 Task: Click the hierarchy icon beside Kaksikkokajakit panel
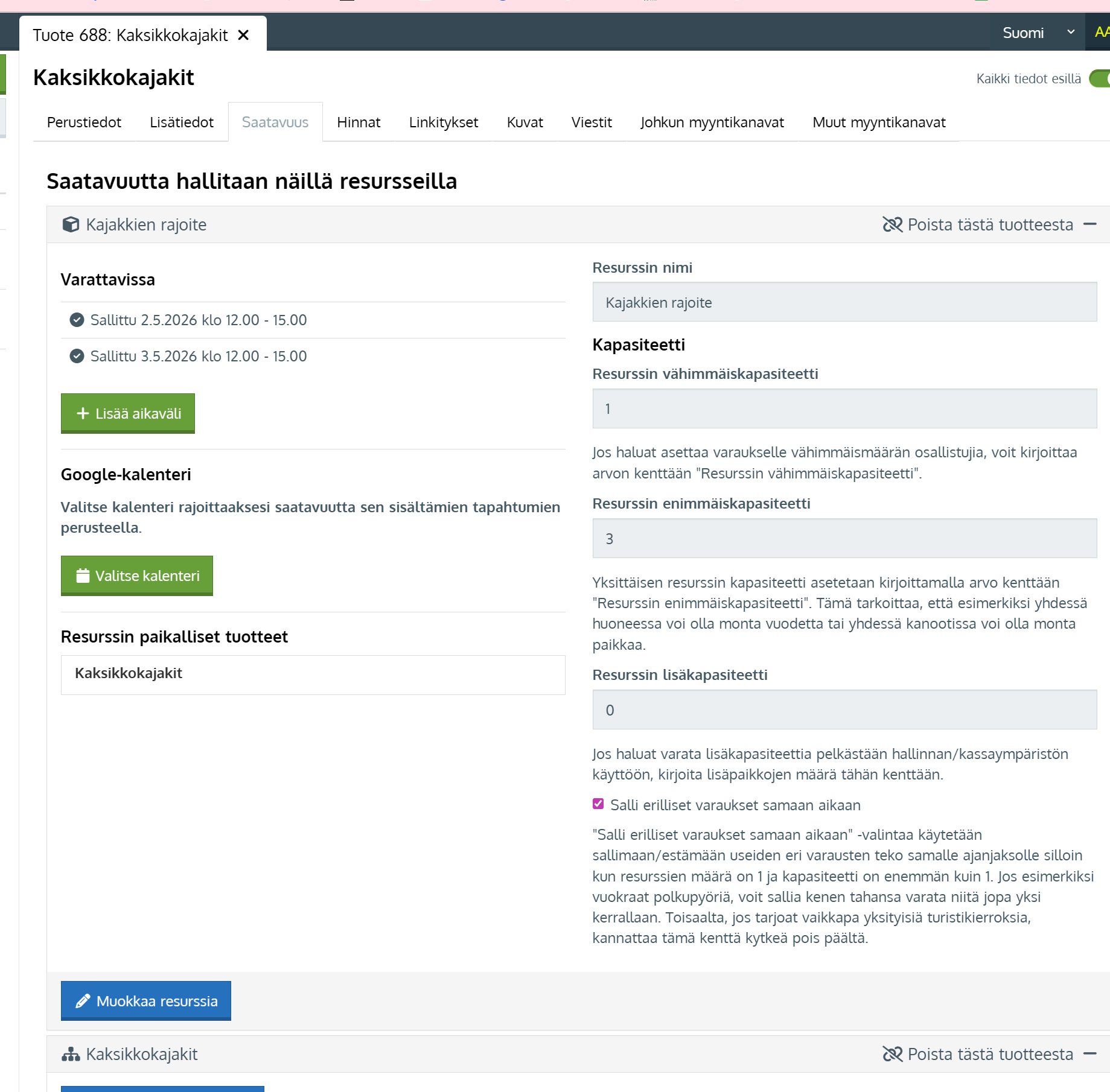(x=71, y=1054)
